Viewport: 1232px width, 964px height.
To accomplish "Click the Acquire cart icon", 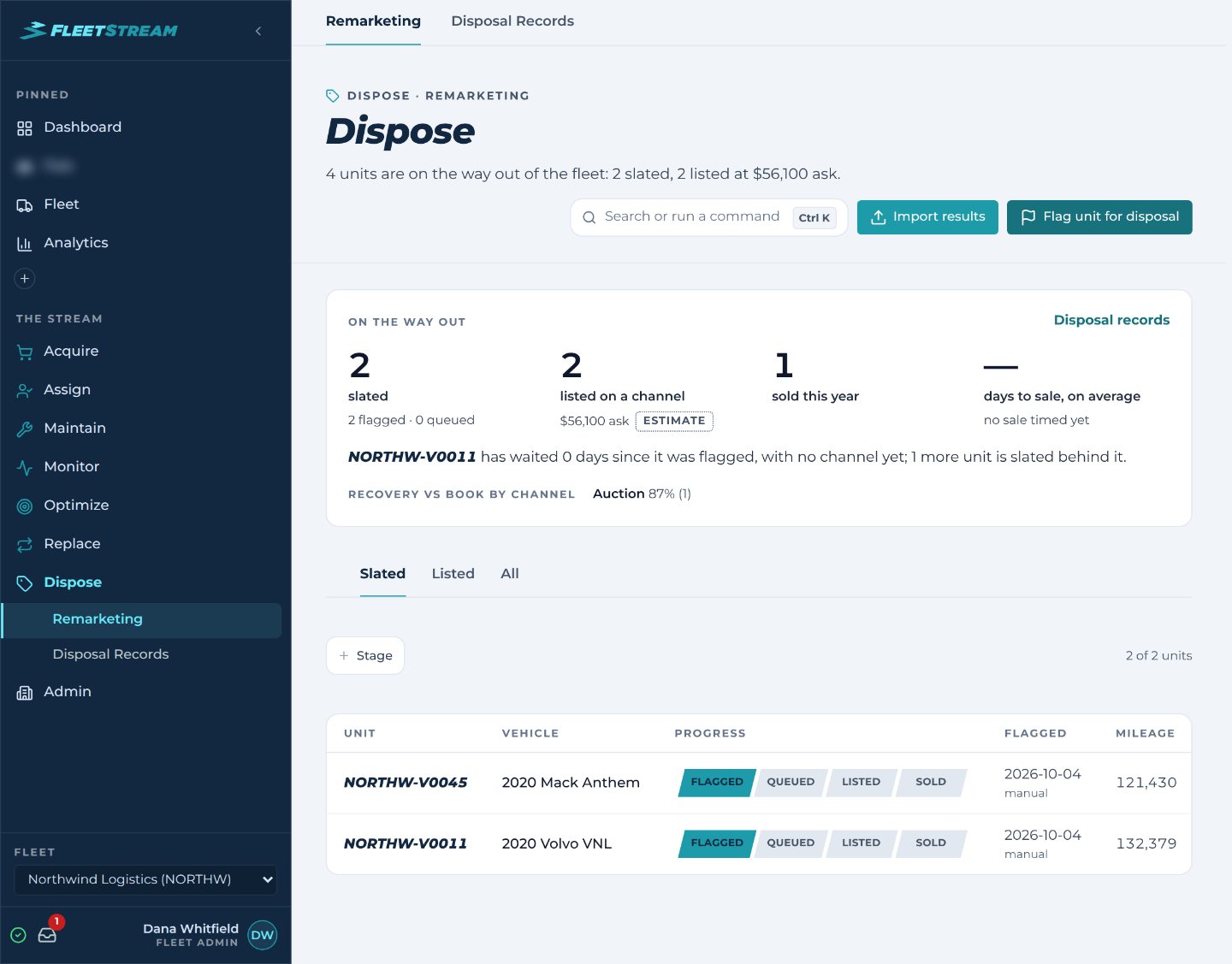I will (25, 352).
